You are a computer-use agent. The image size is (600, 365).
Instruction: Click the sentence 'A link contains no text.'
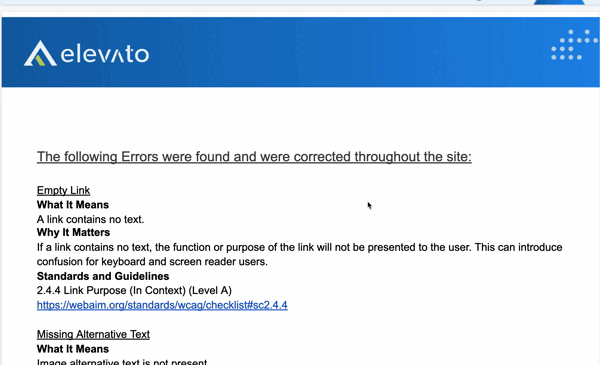click(x=90, y=219)
